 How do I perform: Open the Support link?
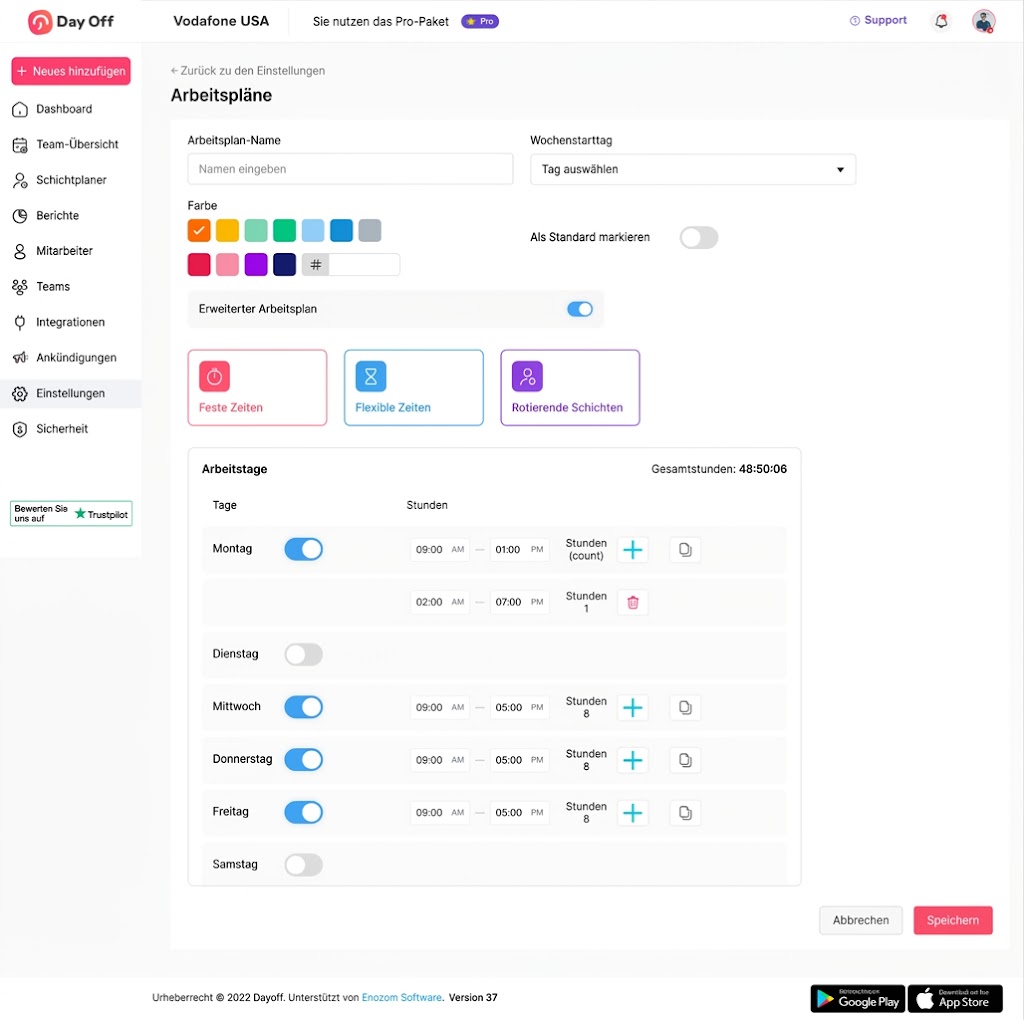[x=878, y=20]
